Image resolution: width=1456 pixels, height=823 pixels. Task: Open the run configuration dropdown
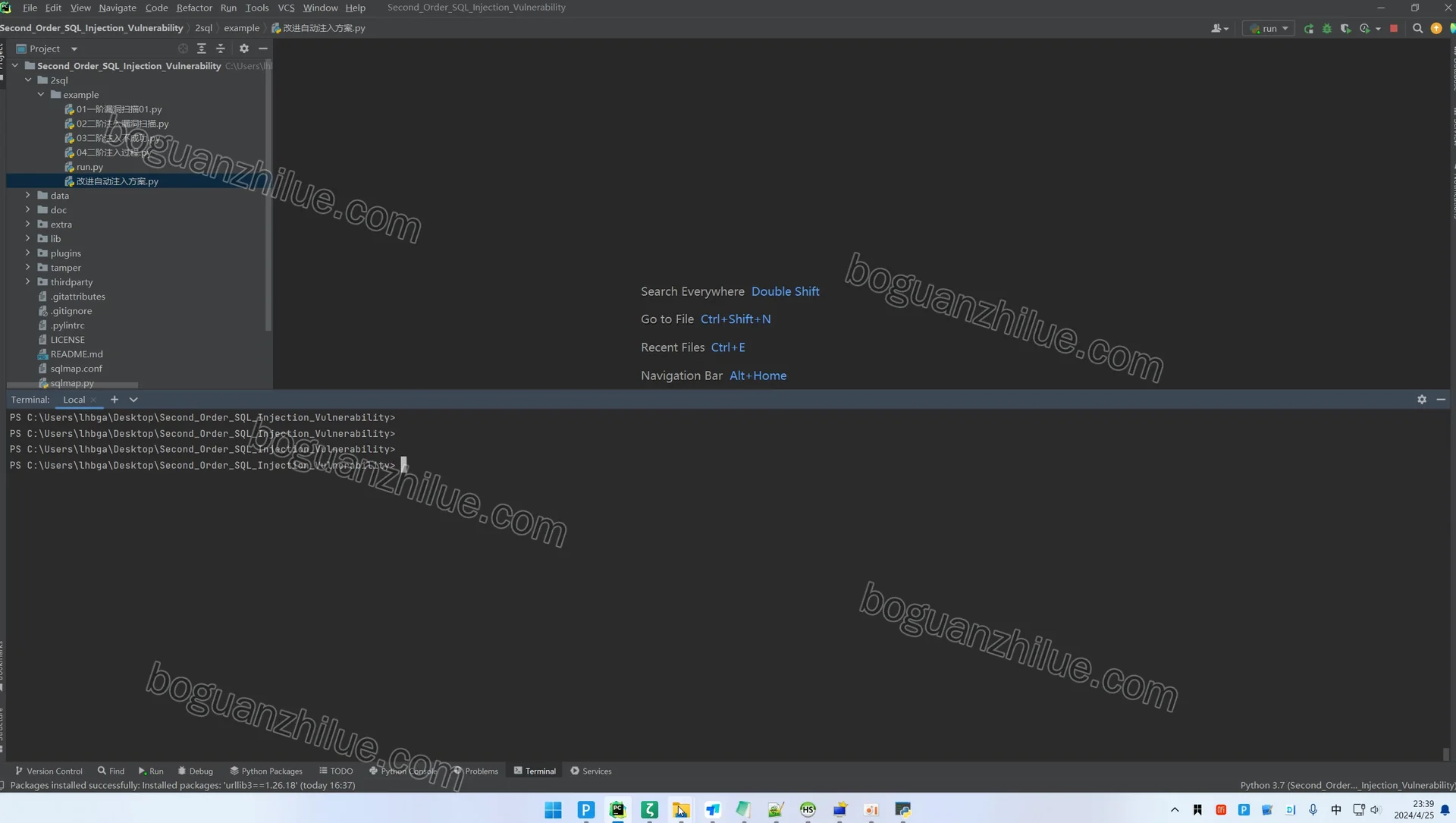tap(1269, 28)
